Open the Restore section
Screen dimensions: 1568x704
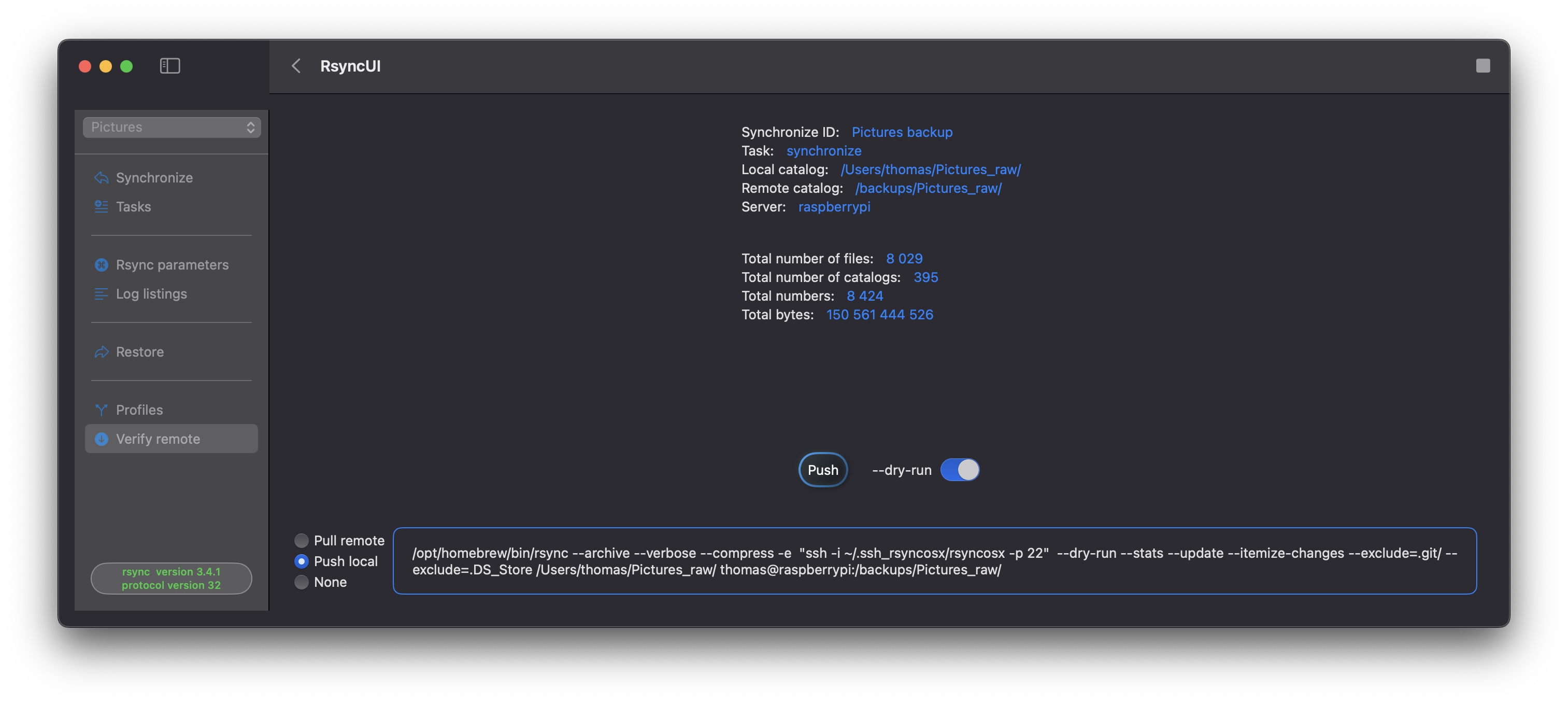(172, 352)
